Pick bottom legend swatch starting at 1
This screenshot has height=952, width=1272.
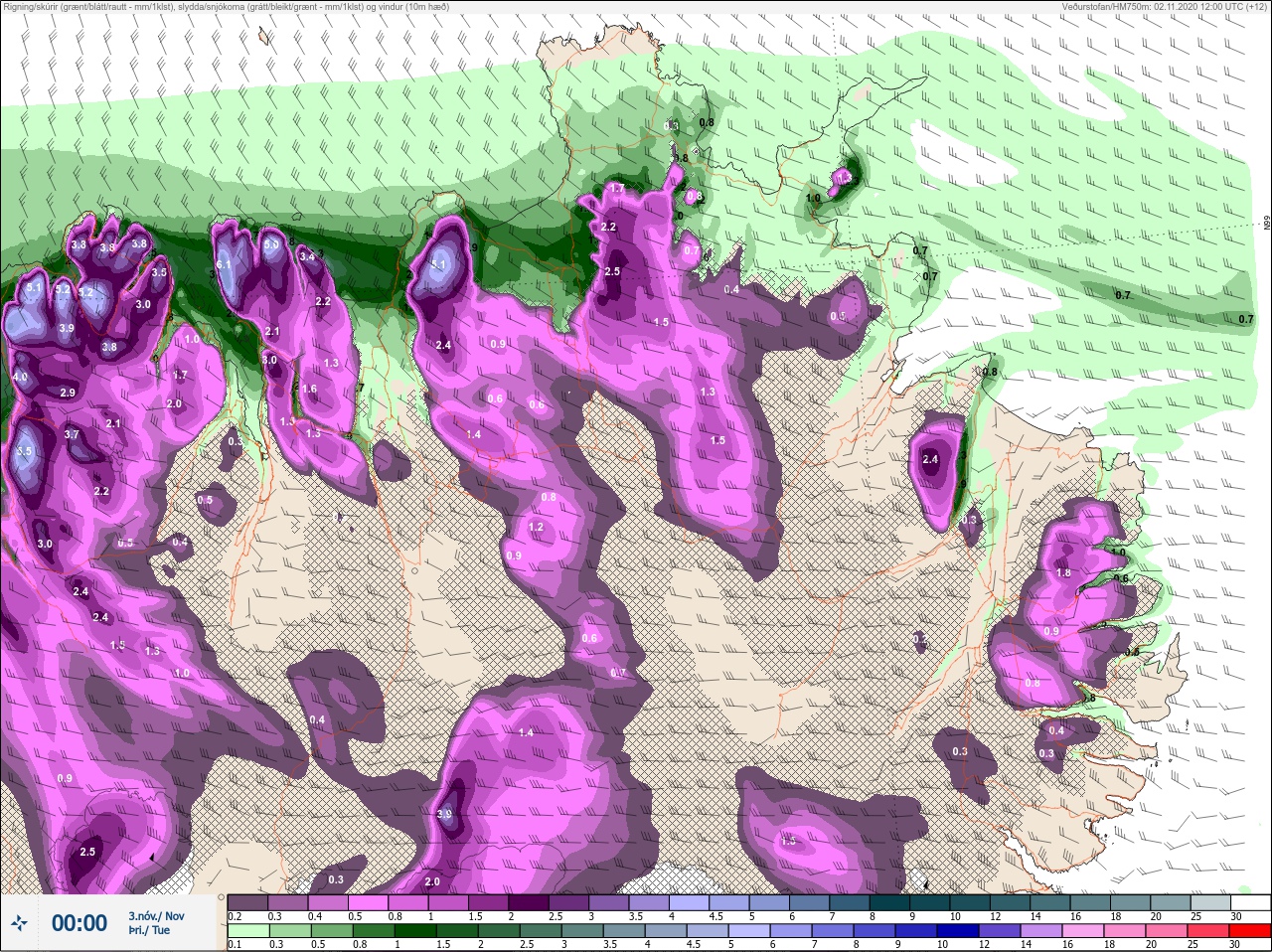(415, 931)
